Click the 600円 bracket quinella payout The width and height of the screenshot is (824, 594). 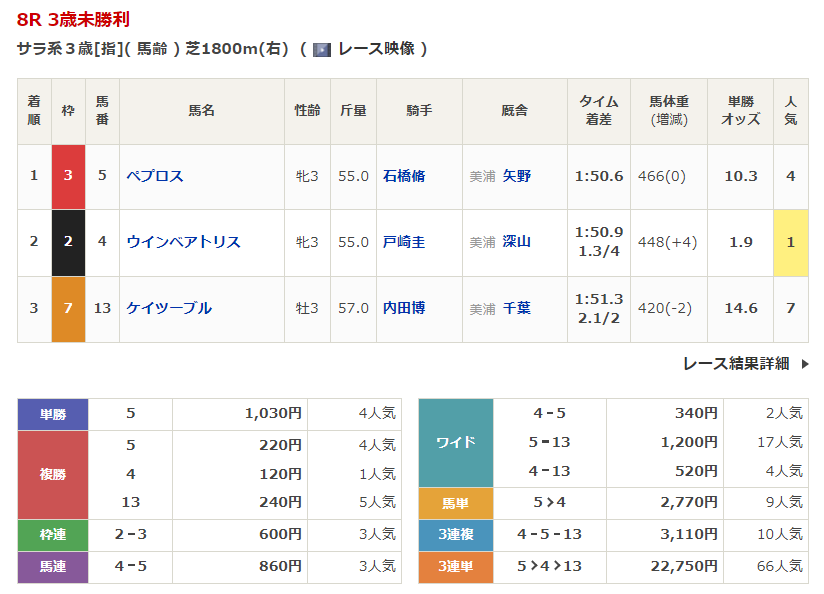(281, 535)
